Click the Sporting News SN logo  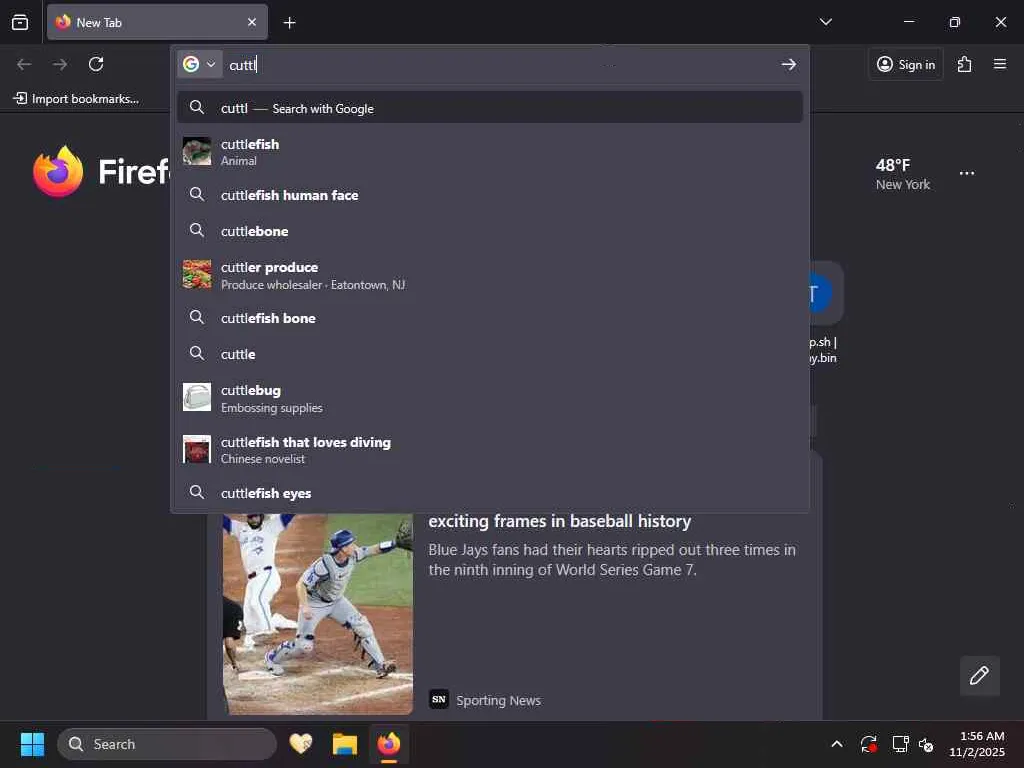point(439,699)
